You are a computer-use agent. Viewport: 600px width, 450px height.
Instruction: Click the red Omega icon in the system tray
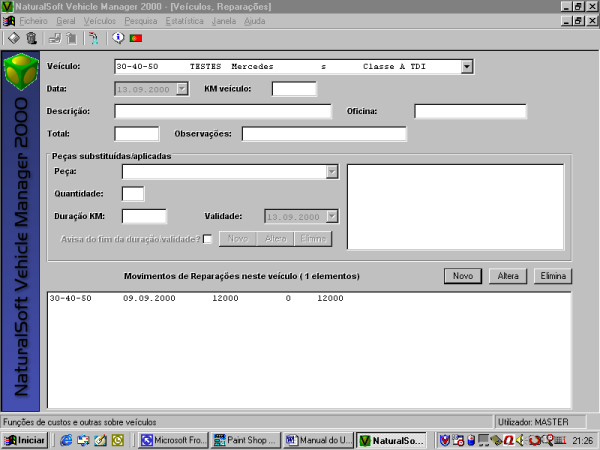pos(509,440)
